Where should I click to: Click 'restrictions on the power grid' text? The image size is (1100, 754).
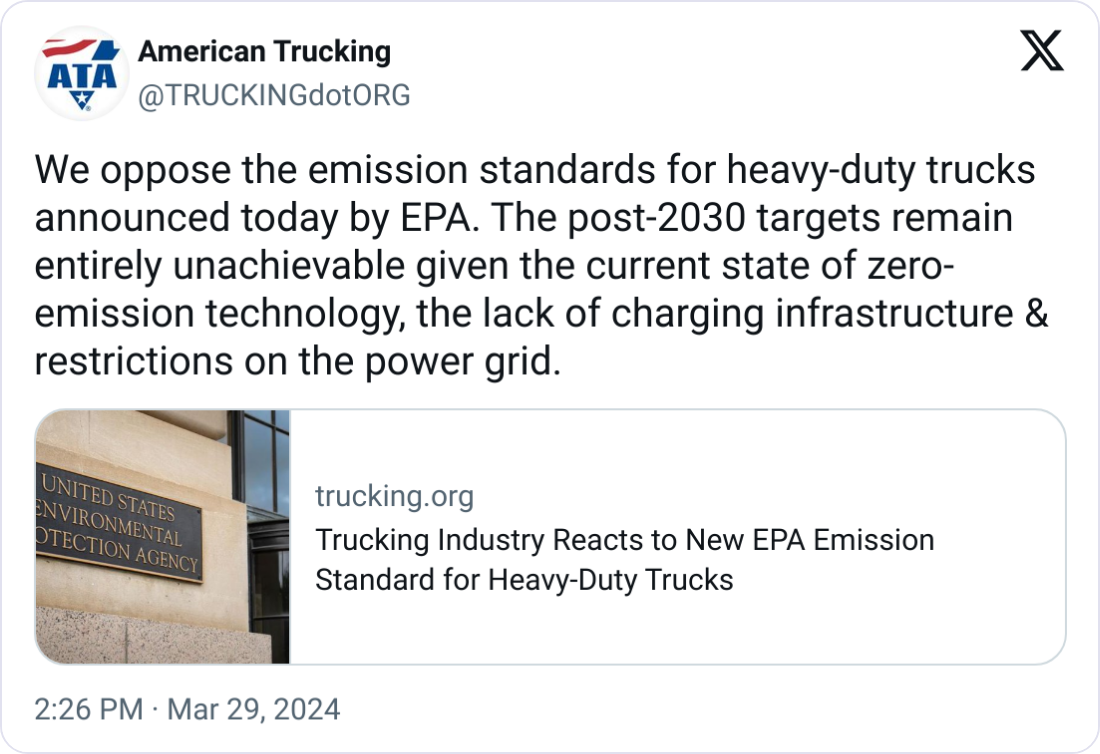coord(294,362)
